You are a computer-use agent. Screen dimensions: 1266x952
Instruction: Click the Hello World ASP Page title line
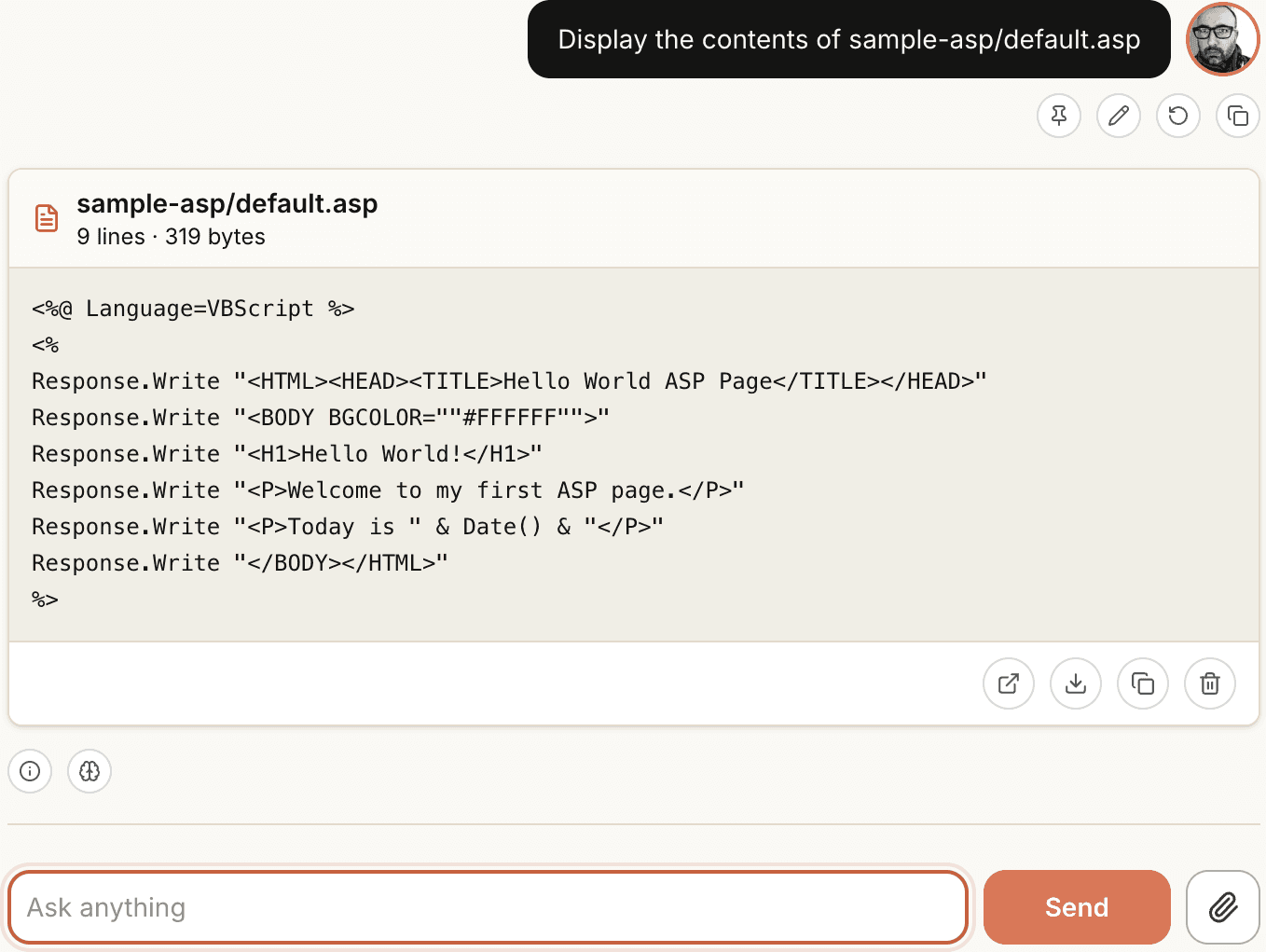pos(509,381)
